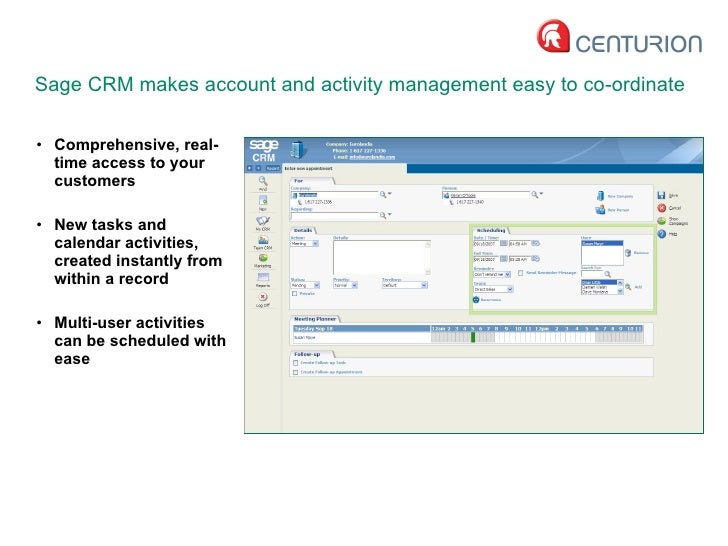The image size is (728, 546).
Task: Click the red Cancel icon
Action: pyautogui.click(x=662, y=208)
